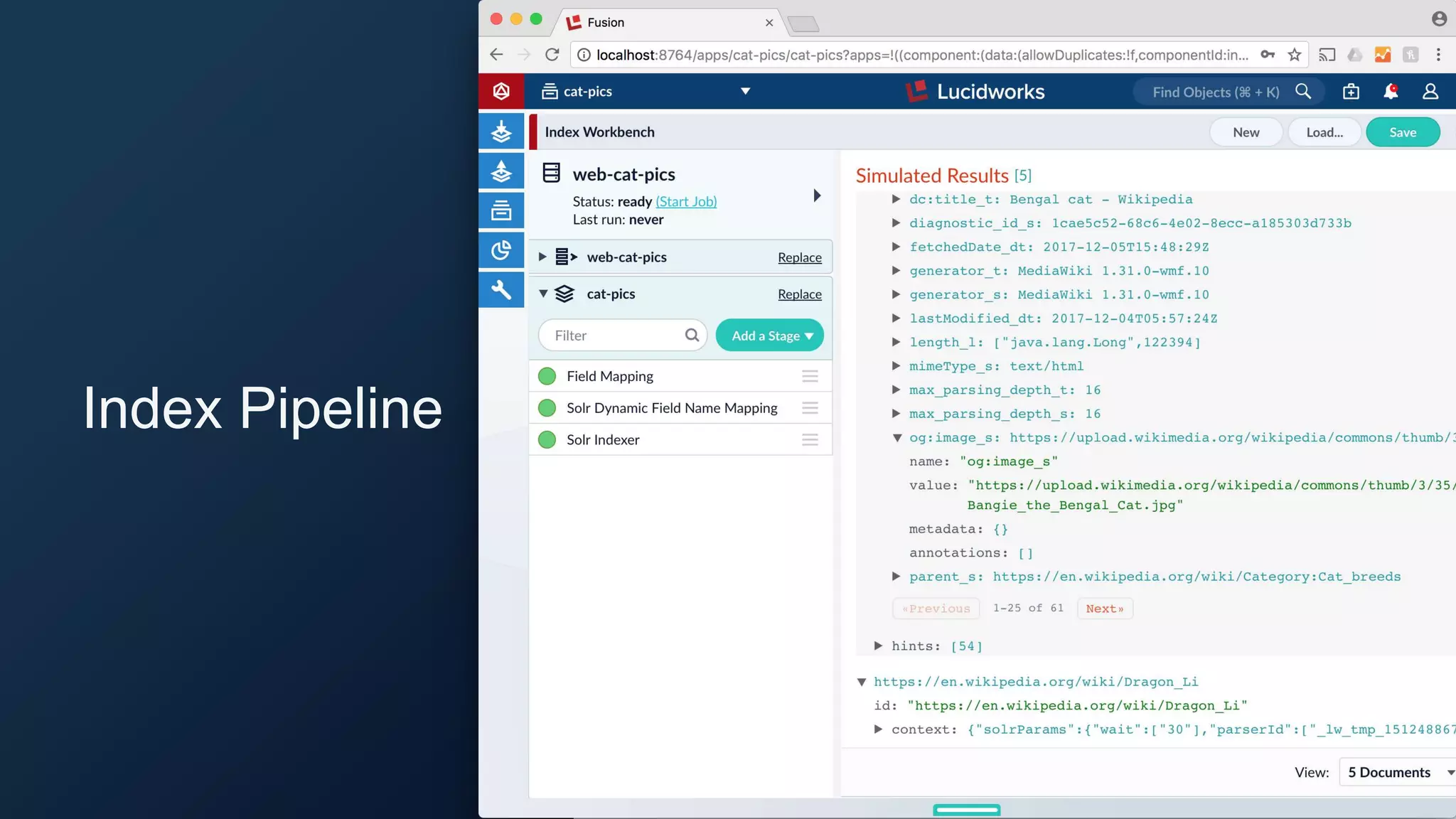Click the New button
Viewport: 1456px width, 819px height.
point(1246,132)
